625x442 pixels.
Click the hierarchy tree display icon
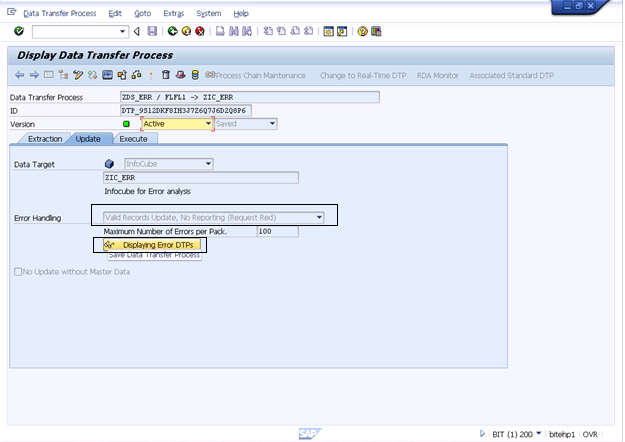(x=63, y=75)
